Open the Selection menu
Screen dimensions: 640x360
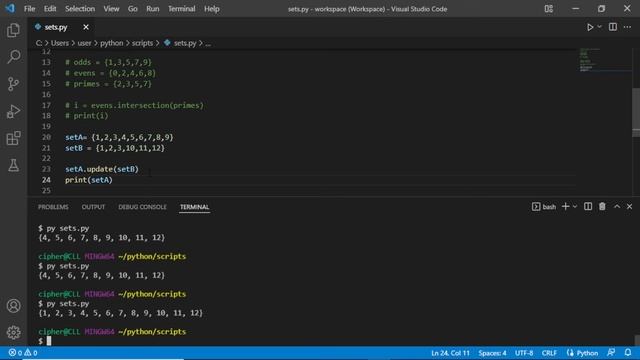(80, 9)
